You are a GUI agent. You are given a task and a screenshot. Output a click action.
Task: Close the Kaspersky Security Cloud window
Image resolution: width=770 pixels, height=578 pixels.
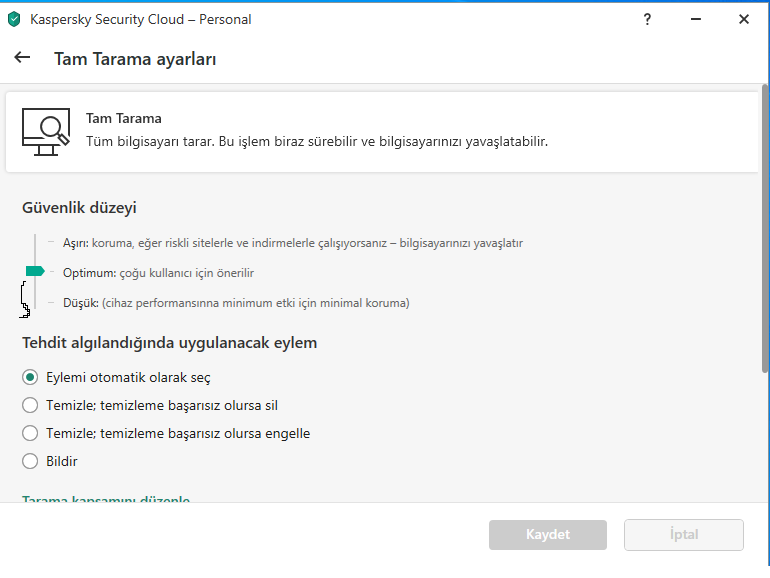pyautogui.click(x=743, y=19)
